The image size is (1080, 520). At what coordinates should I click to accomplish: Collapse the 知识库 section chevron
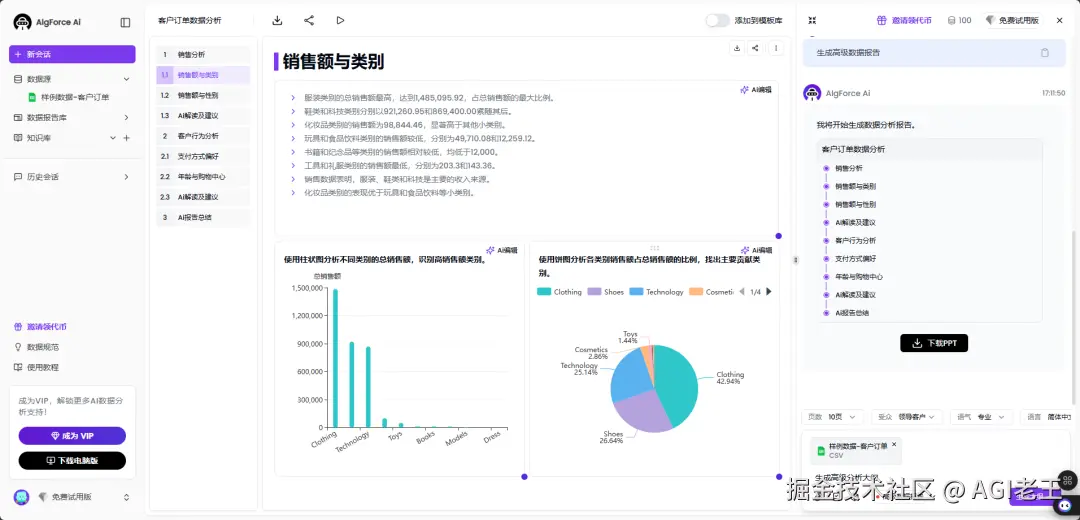click(x=113, y=138)
